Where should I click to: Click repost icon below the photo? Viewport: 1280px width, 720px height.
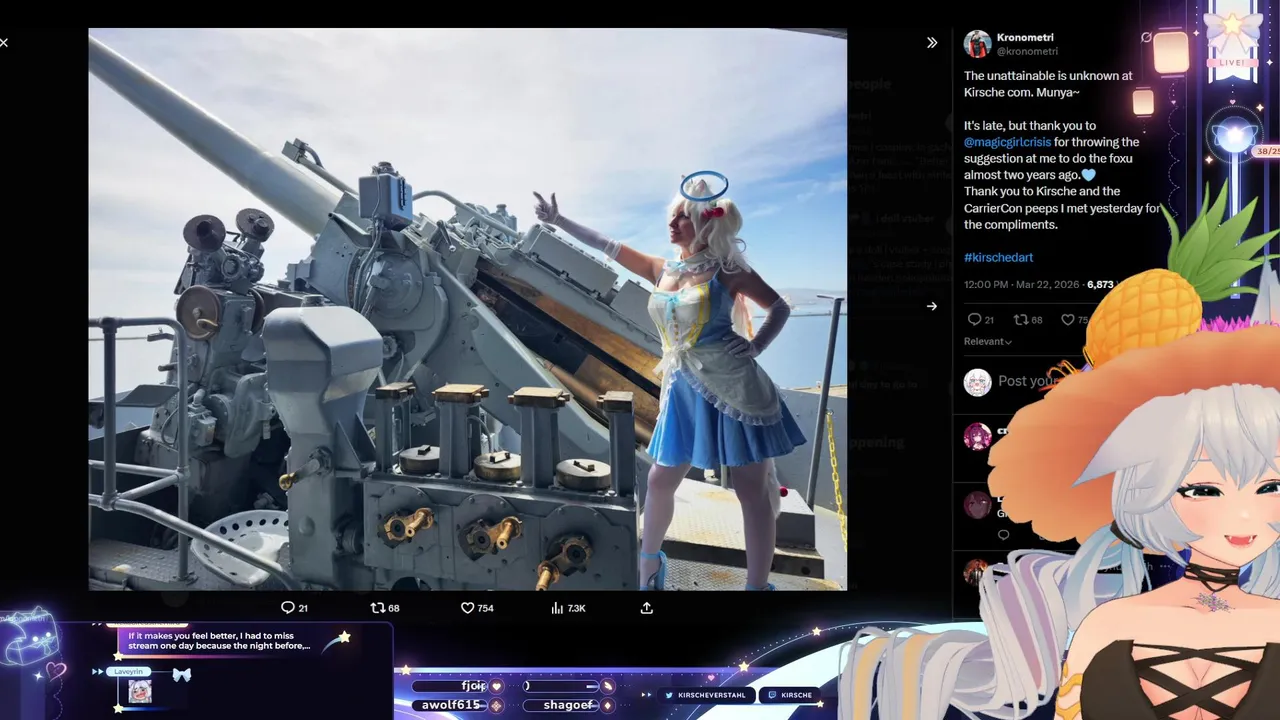pyautogui.click(x=378, y=607)
